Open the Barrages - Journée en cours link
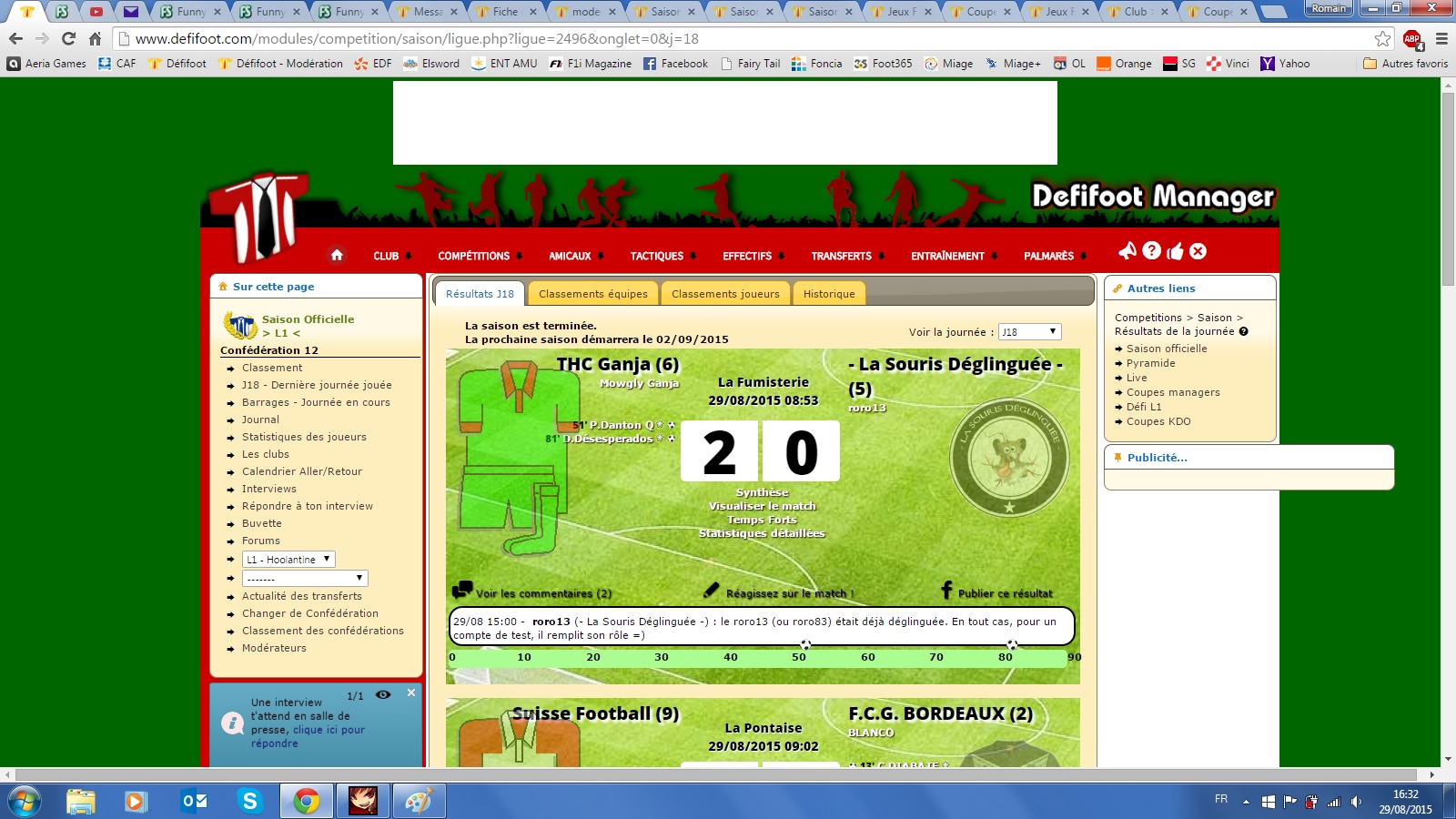Screen dimensions: 1456x819 [316, 402]
